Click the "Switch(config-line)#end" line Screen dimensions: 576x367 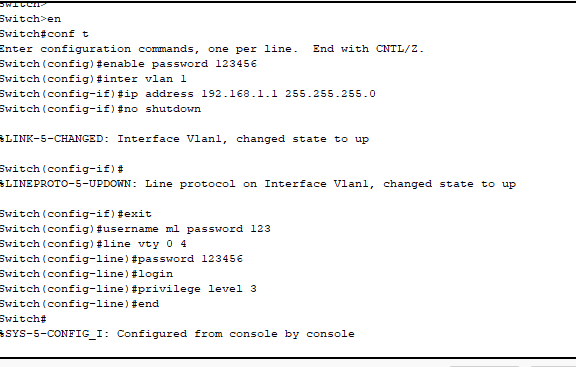click(x=79, y=304)
